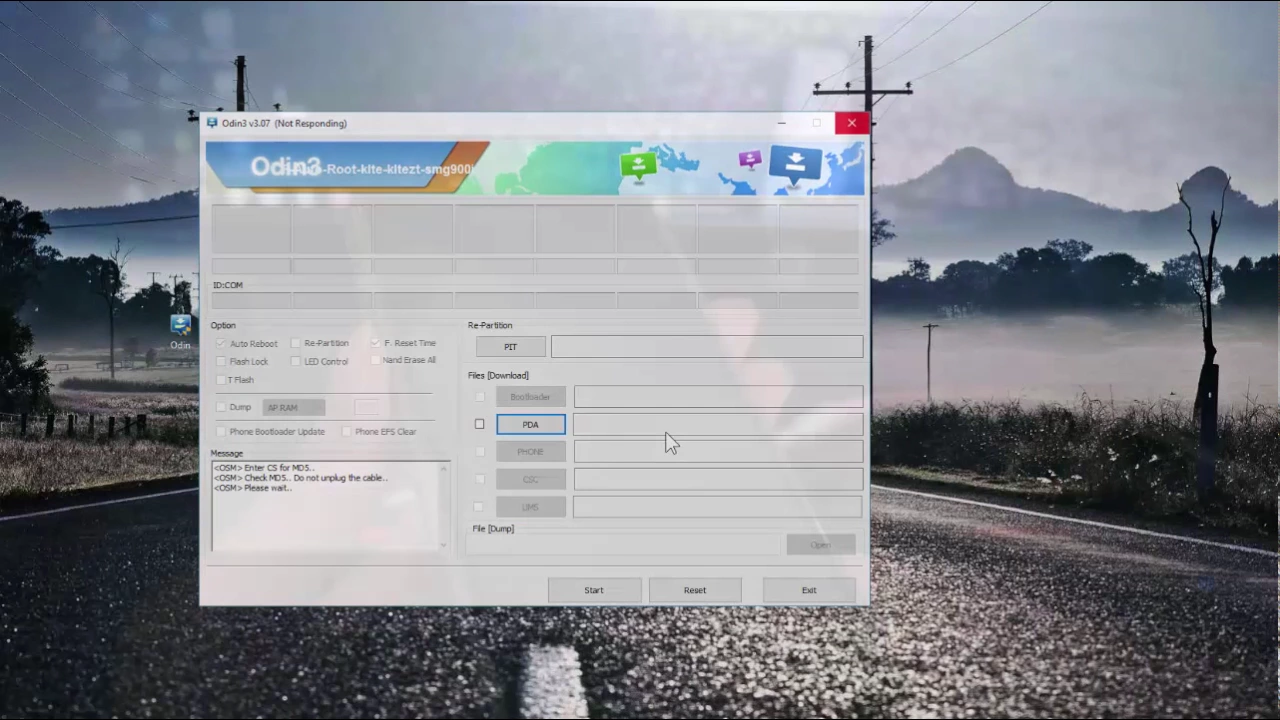The height and width of the screenshot is (720, 1280).
Task: Click the Bootloader file path field
Action: click(718, 397)
